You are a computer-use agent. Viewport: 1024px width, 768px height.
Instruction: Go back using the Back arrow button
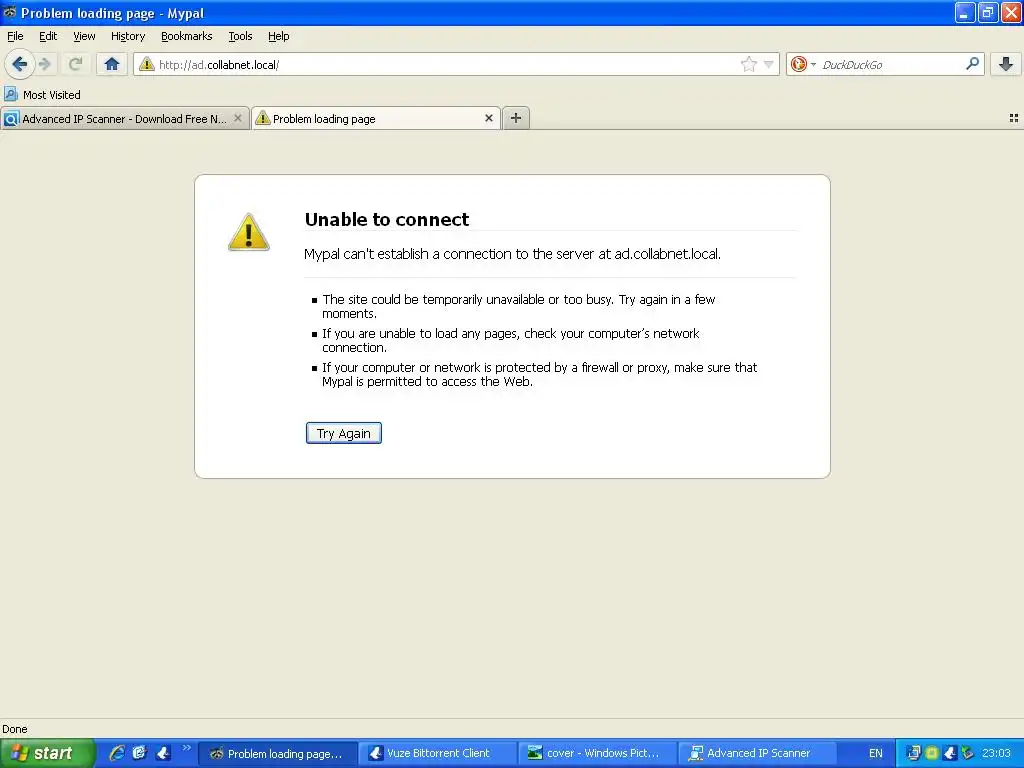tap(19, 64)
